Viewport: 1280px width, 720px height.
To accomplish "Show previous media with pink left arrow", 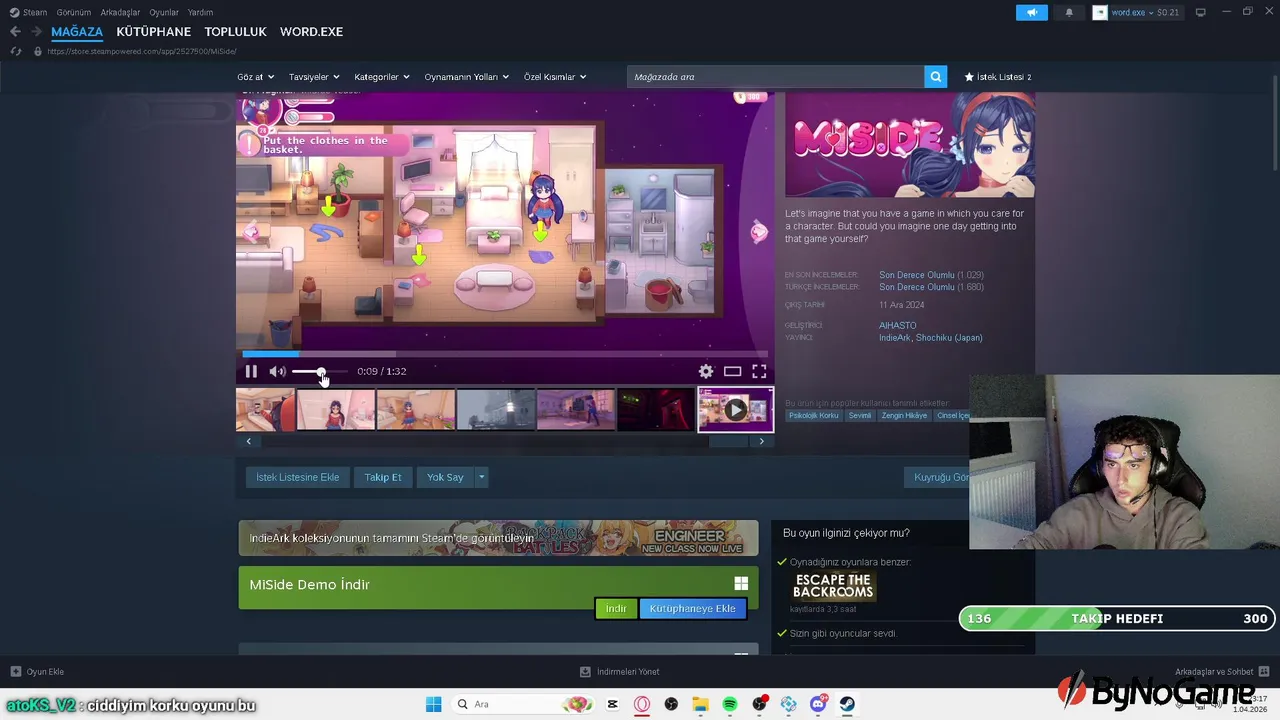I will click(251, 232).
